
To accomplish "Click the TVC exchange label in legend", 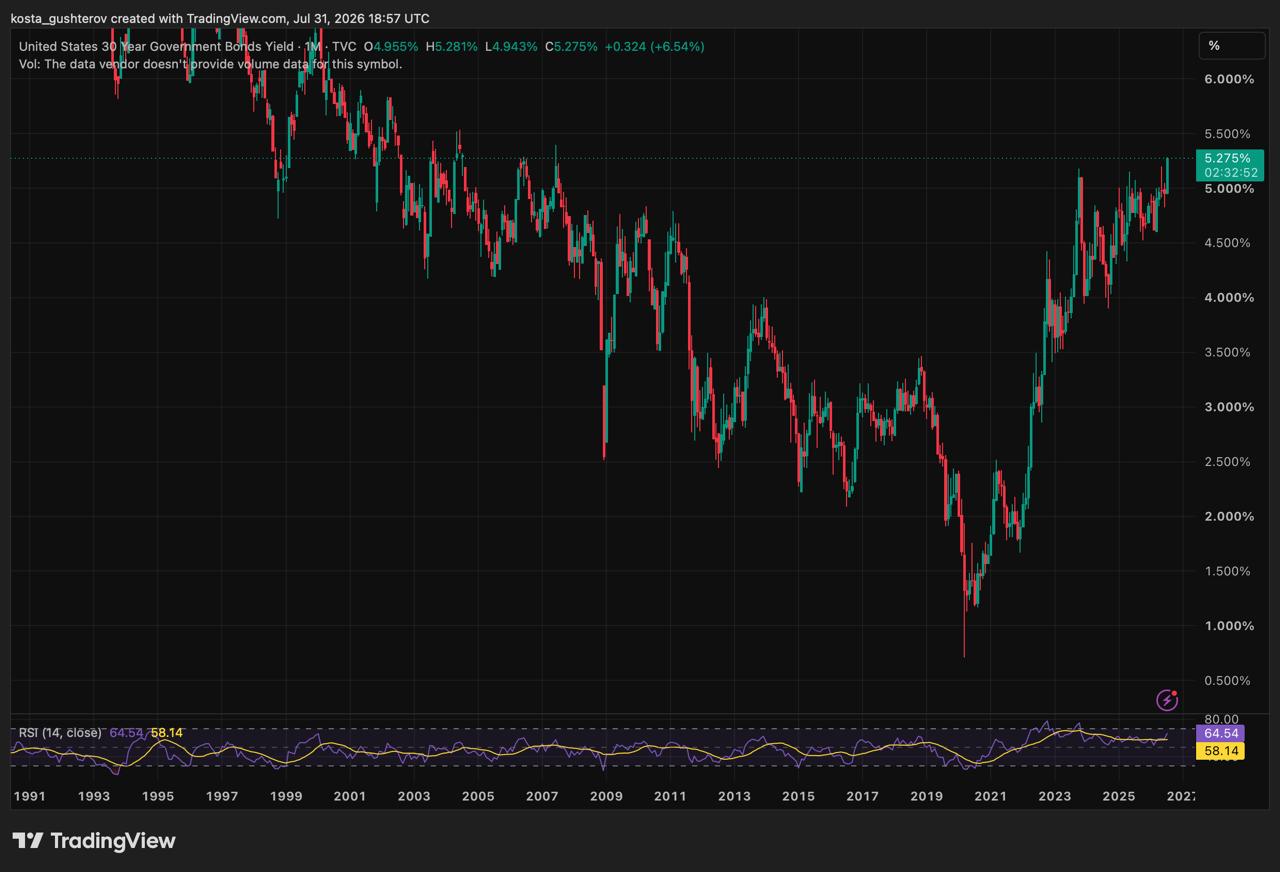I will pyautogui.click(x=344, y=46).
